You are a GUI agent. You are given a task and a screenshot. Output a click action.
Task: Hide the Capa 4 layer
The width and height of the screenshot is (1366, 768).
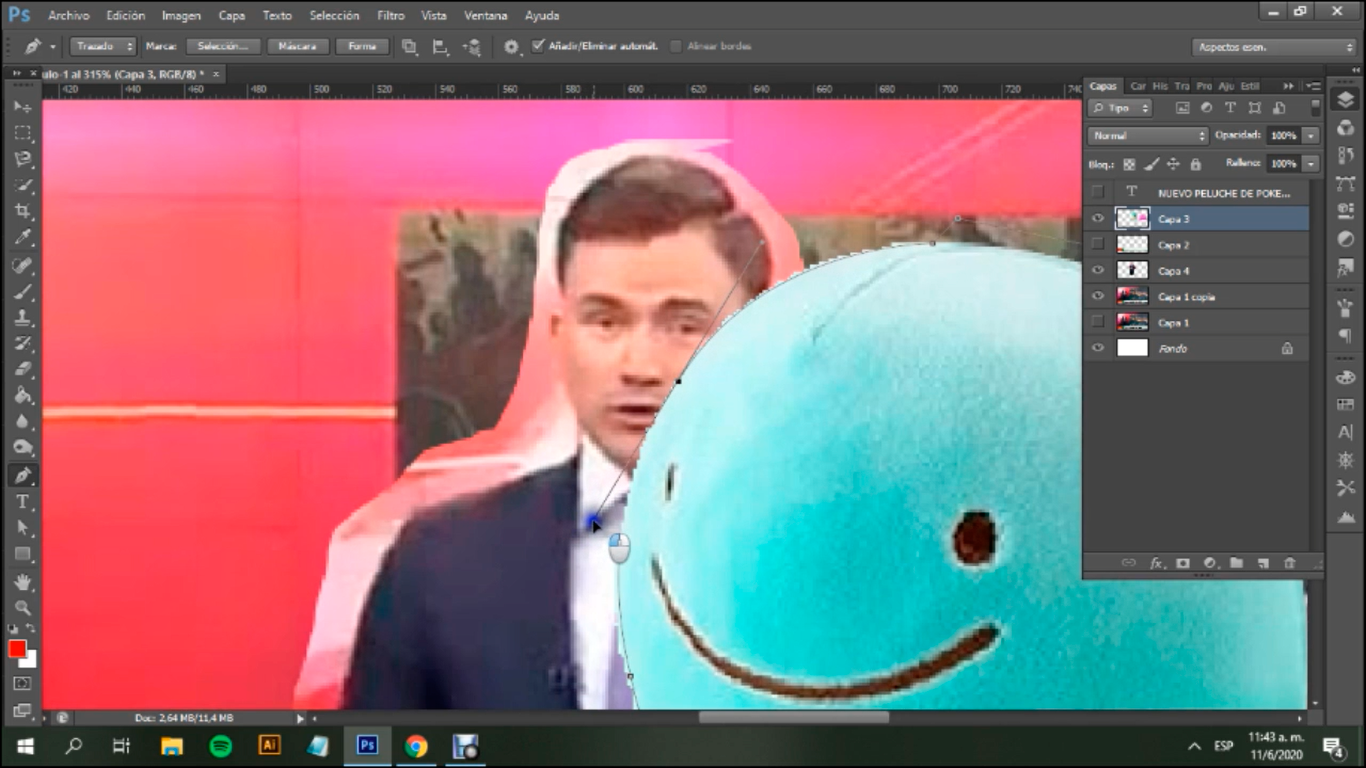click(1098, 271)
